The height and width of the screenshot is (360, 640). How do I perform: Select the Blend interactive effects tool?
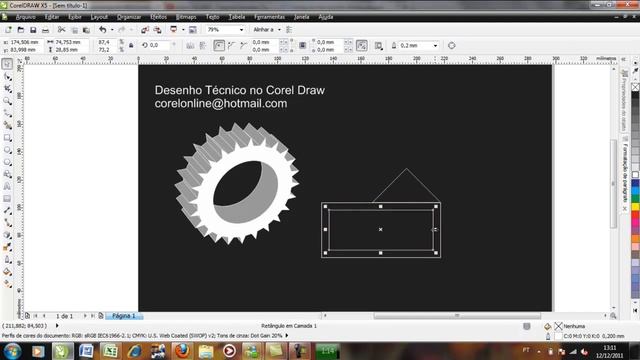pos(7,235)
